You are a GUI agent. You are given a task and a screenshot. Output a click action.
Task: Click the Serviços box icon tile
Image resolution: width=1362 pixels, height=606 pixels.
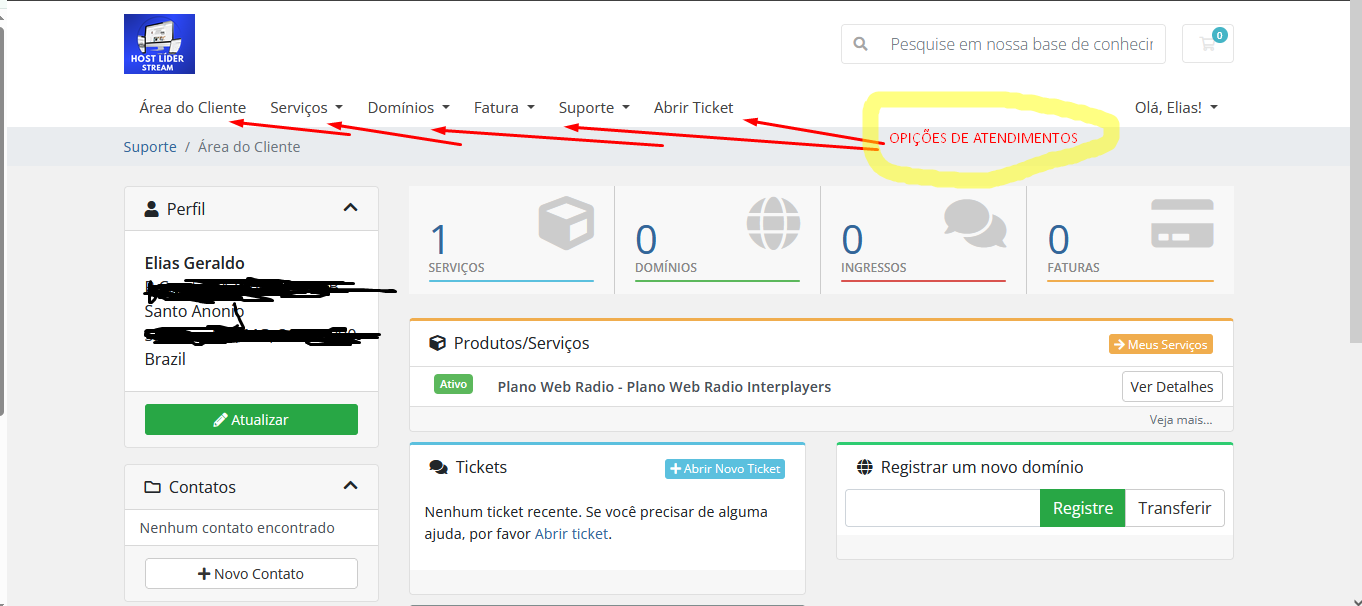565,224
